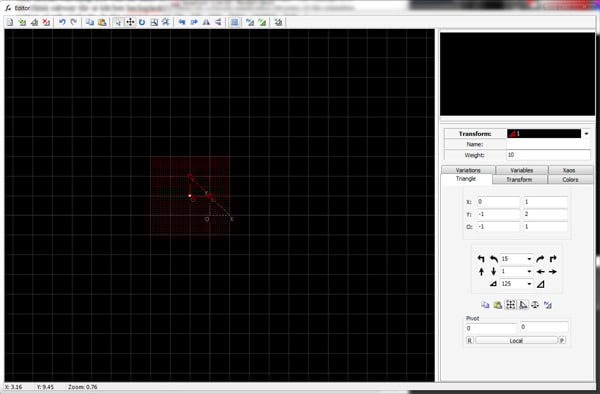The width and height of the screenshot is (600, 394).
Task: Activate the Rotate triangle mode
Action: (142, 22)
